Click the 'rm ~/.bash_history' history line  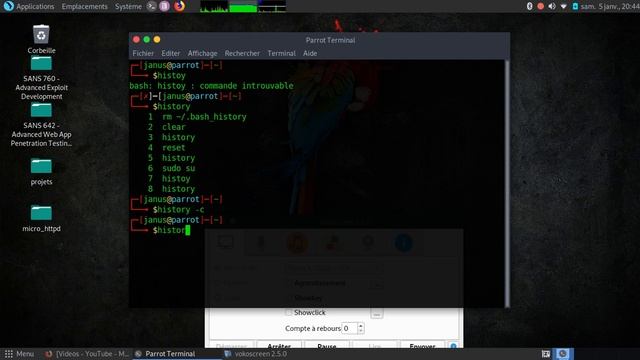point(204,117)
